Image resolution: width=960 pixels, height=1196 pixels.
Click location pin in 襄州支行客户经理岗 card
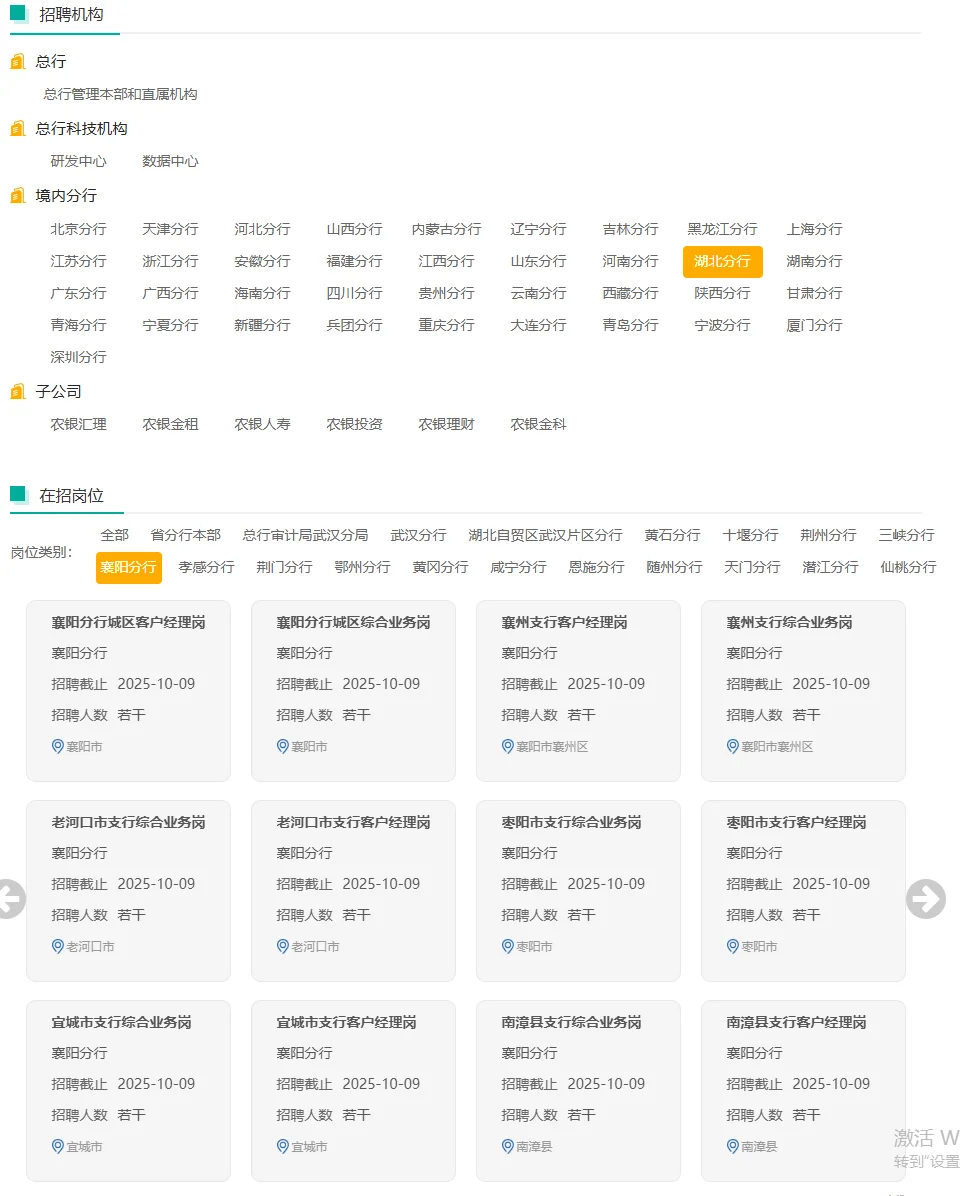click(507, 747)
